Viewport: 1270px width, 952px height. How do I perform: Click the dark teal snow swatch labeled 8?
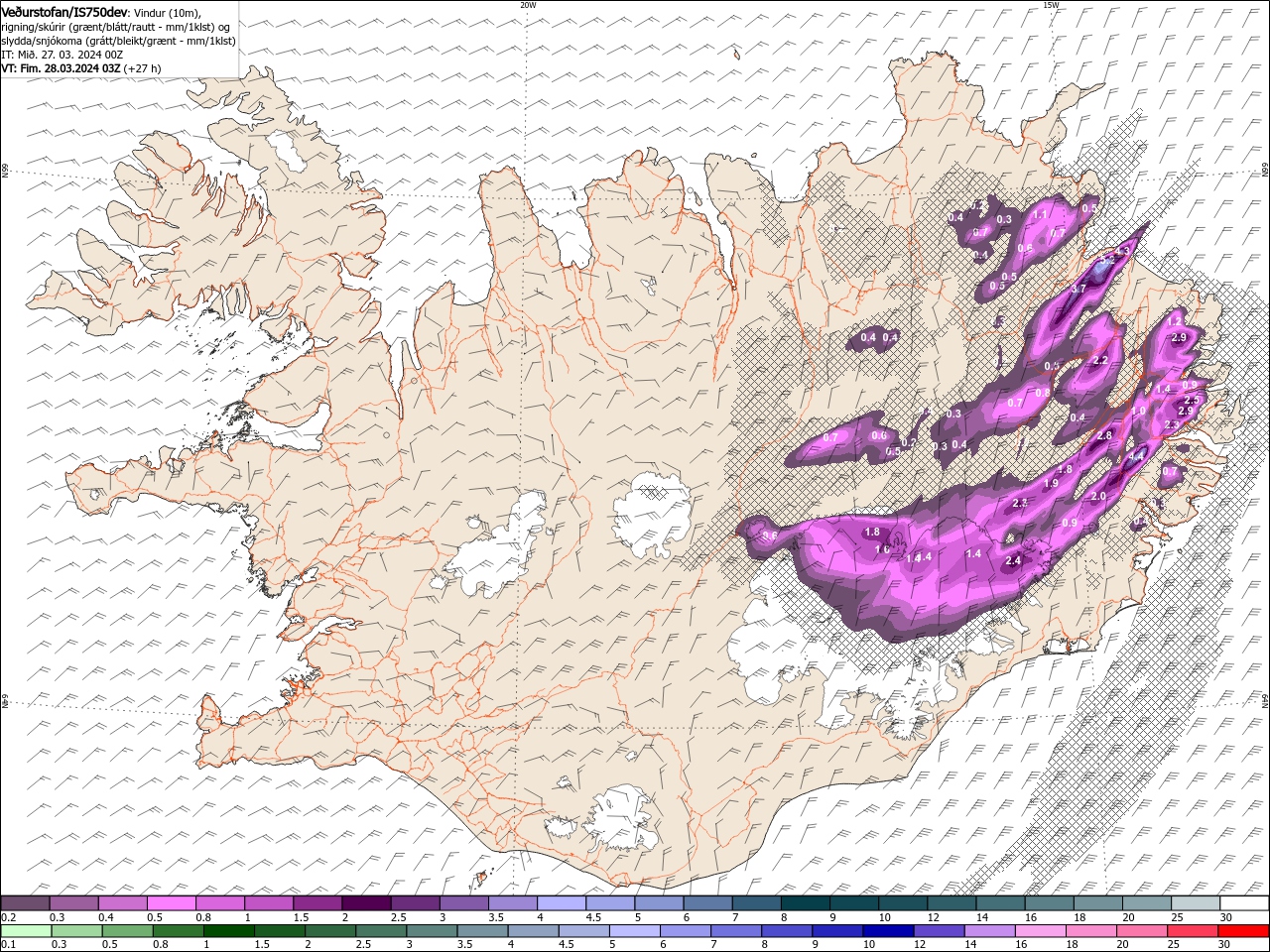[804, 903]
